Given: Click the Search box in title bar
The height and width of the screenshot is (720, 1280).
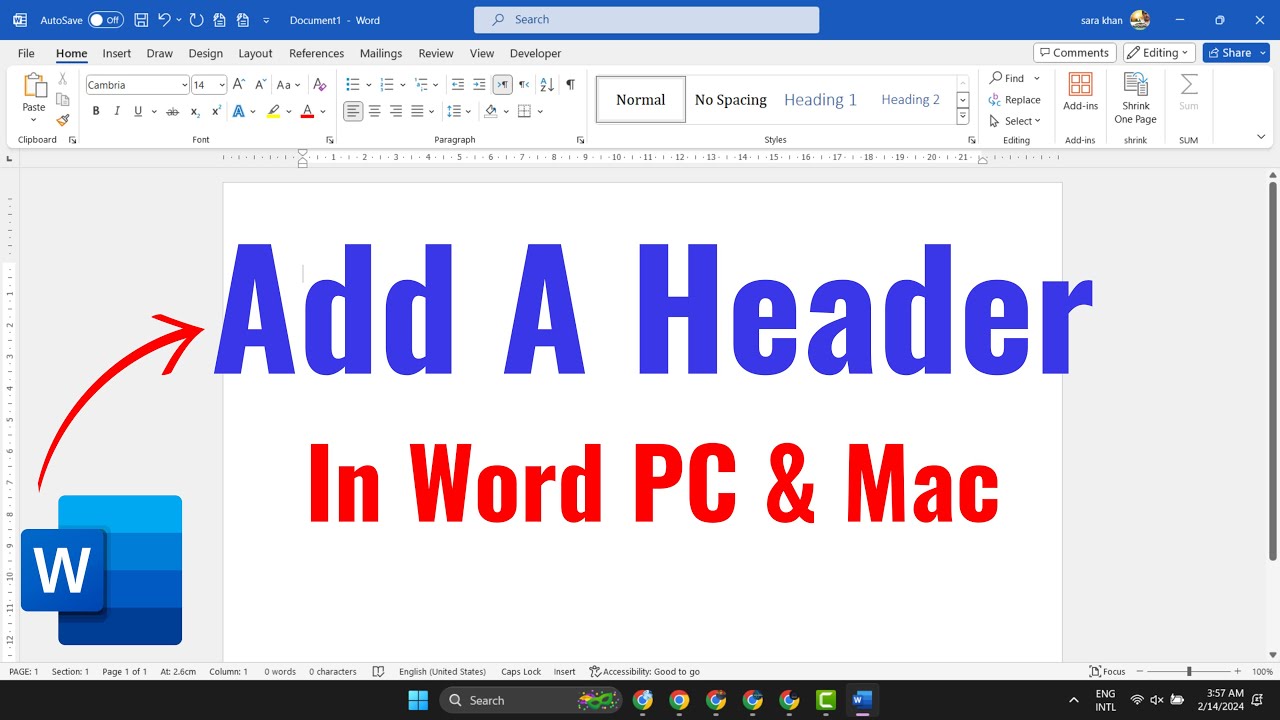Looking at the screenshot, I should [646, 20].
